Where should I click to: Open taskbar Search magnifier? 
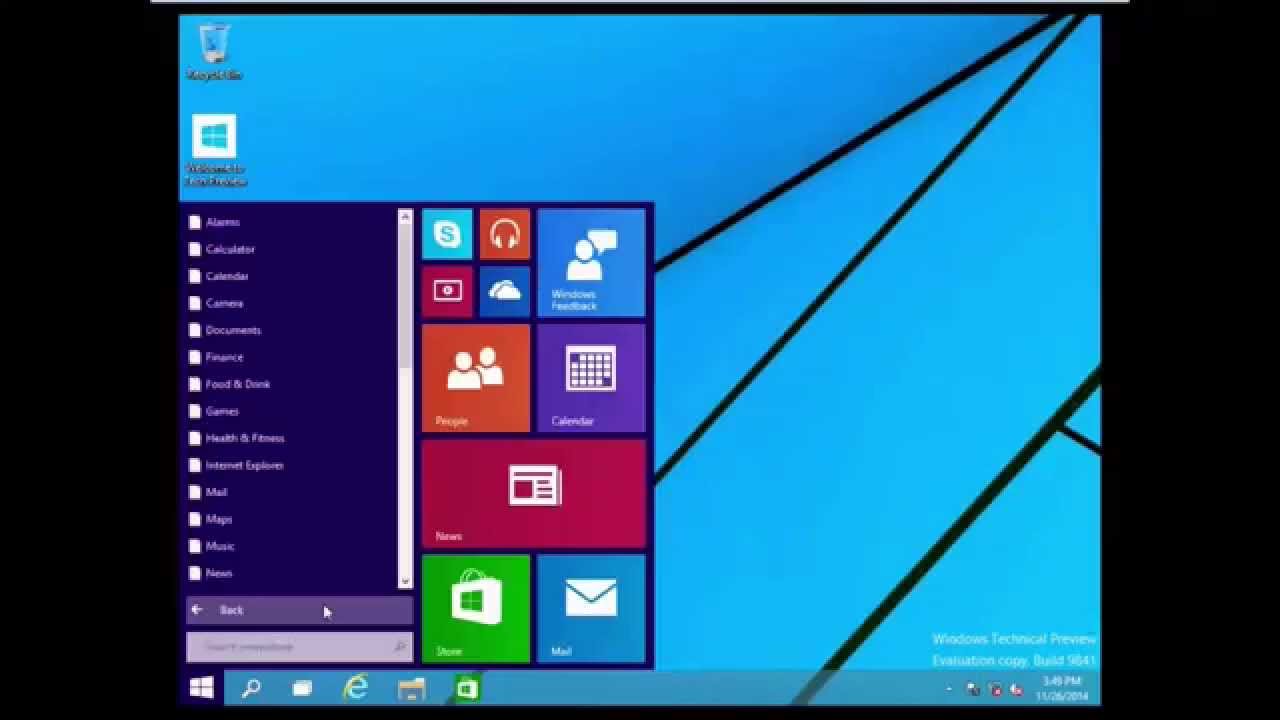pos(251,688)
